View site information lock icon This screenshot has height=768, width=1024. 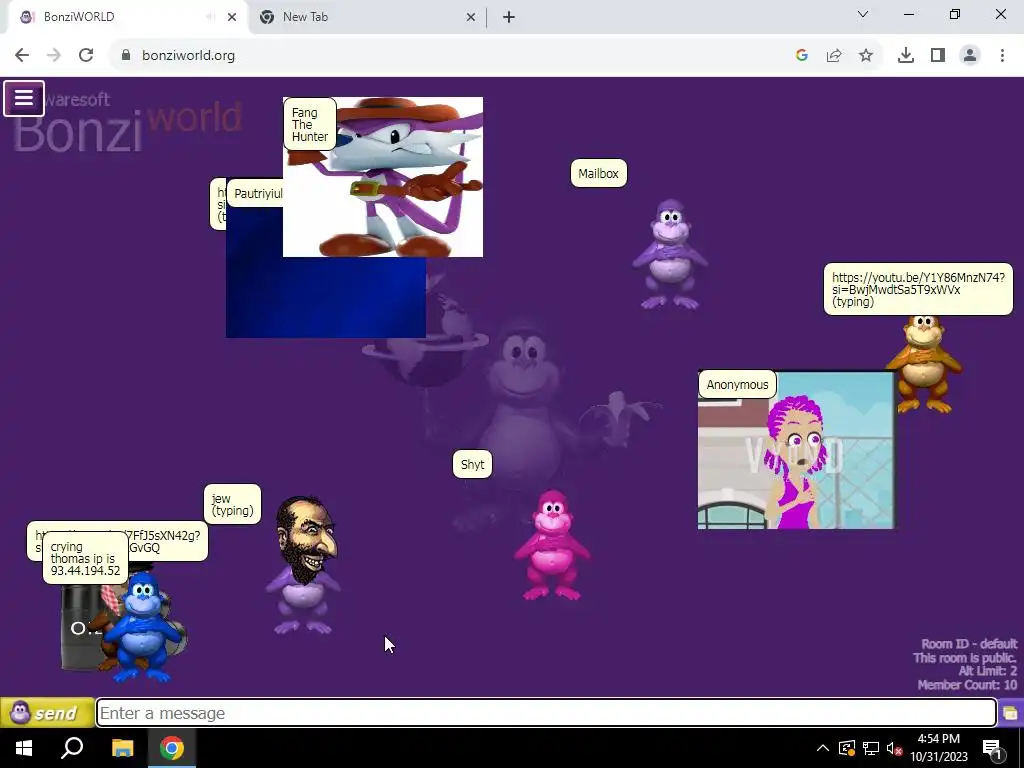click(x=126, y=55)
